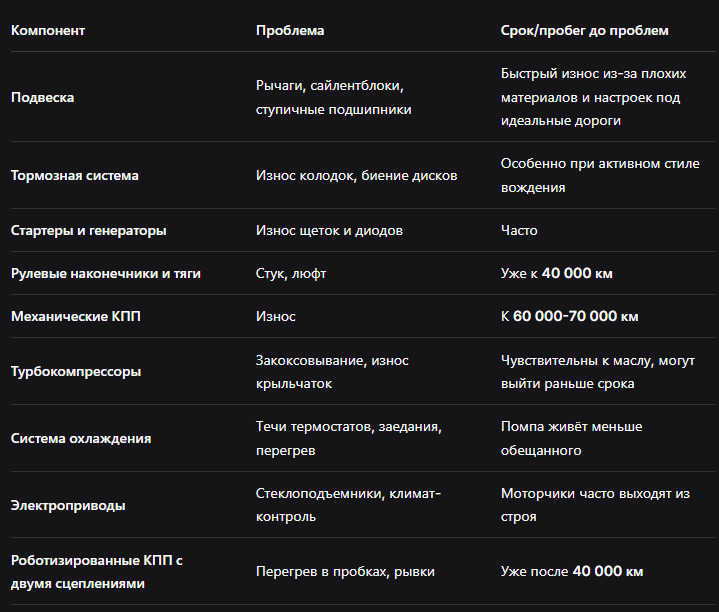Select the Механические КПП cell

tap(76, 316)
